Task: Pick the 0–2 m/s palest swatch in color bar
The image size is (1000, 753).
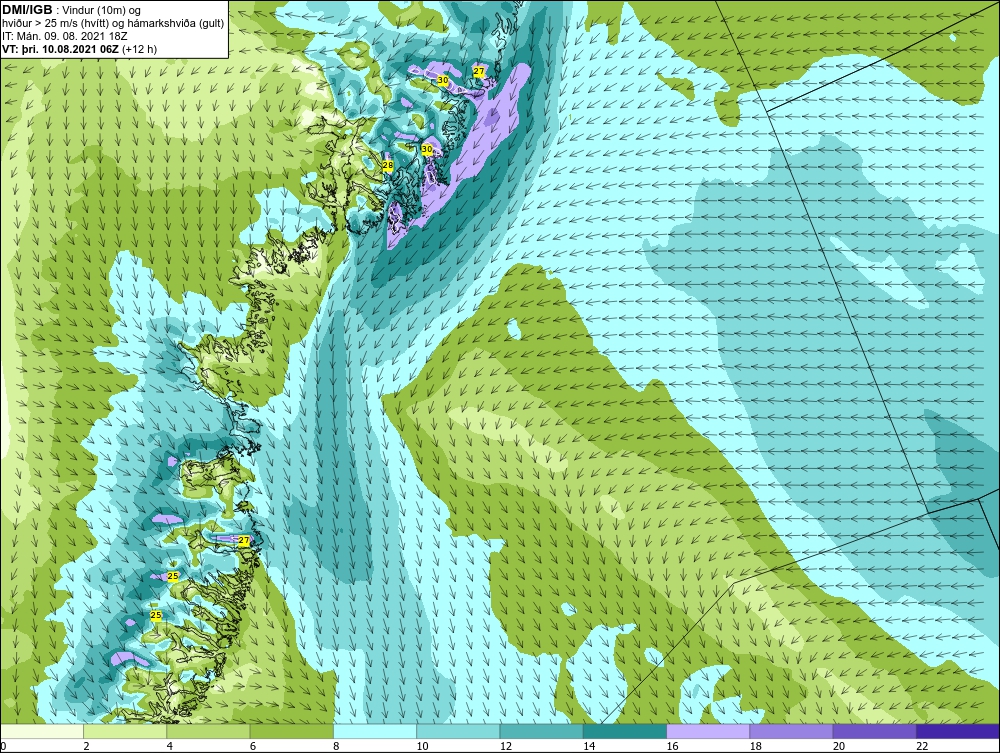Action: pyautogui.click(x=42, y=731)
